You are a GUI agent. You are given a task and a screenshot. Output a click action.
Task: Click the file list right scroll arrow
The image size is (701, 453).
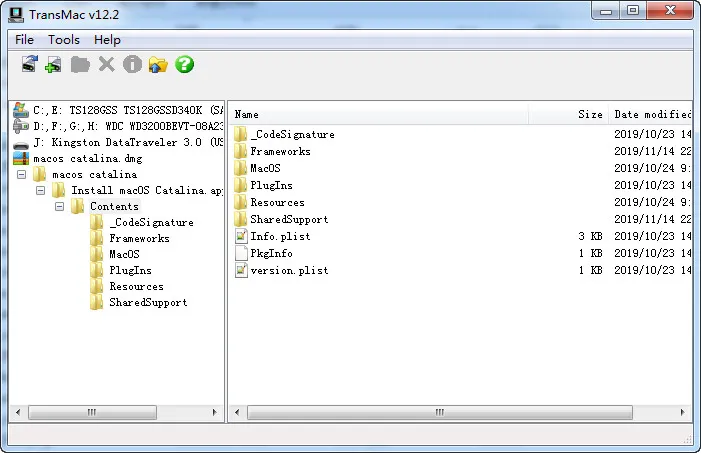pyautogui.click(x=683, y=412)
